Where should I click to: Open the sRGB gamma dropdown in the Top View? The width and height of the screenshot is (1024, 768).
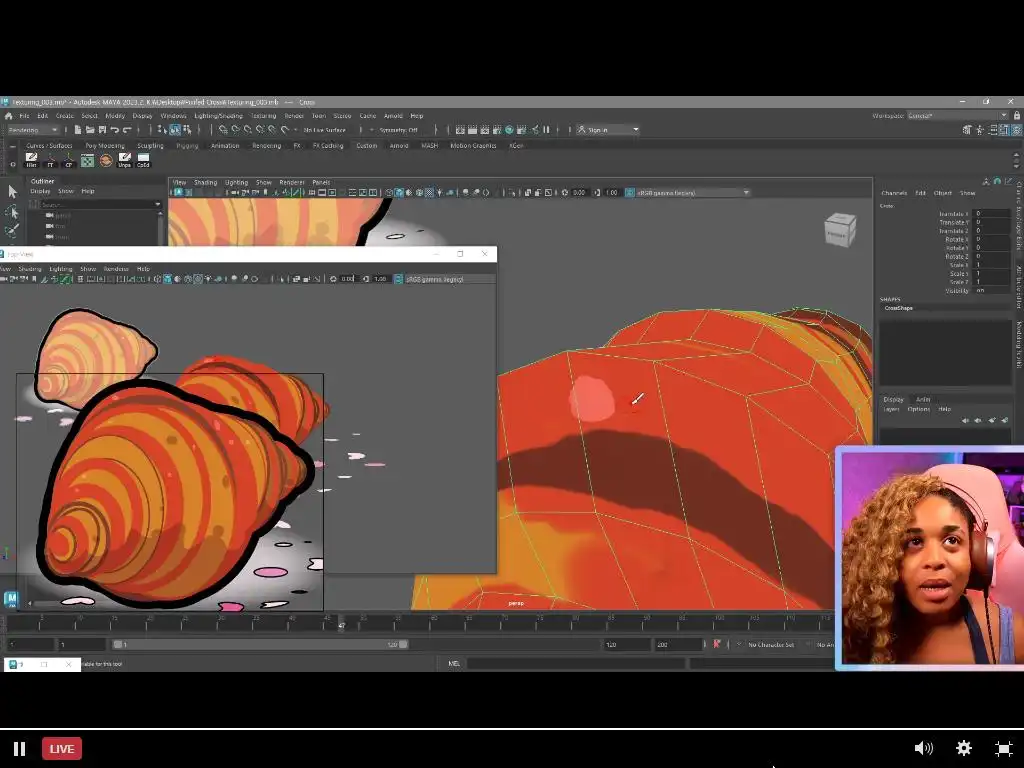[449, 279]
